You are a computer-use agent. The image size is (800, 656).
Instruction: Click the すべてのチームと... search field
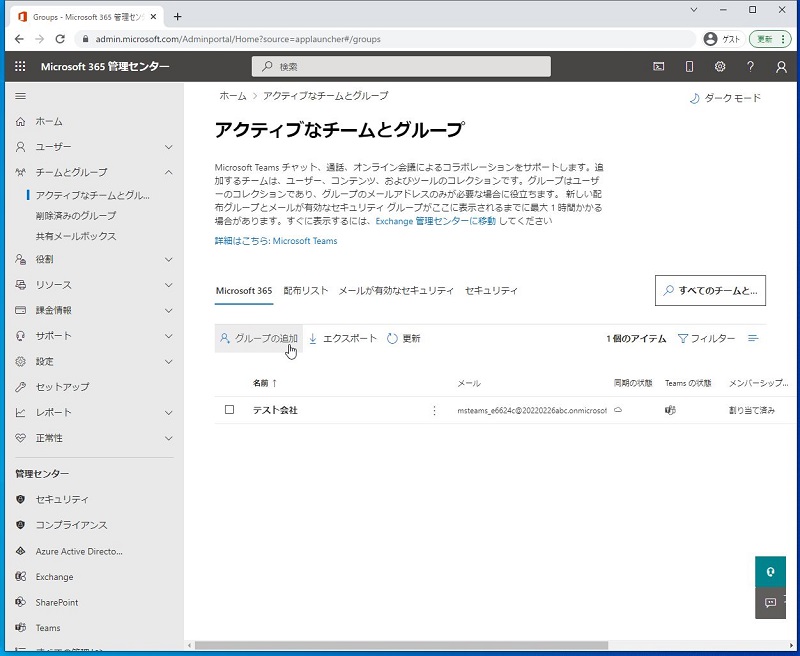click(x=710, y=291)
